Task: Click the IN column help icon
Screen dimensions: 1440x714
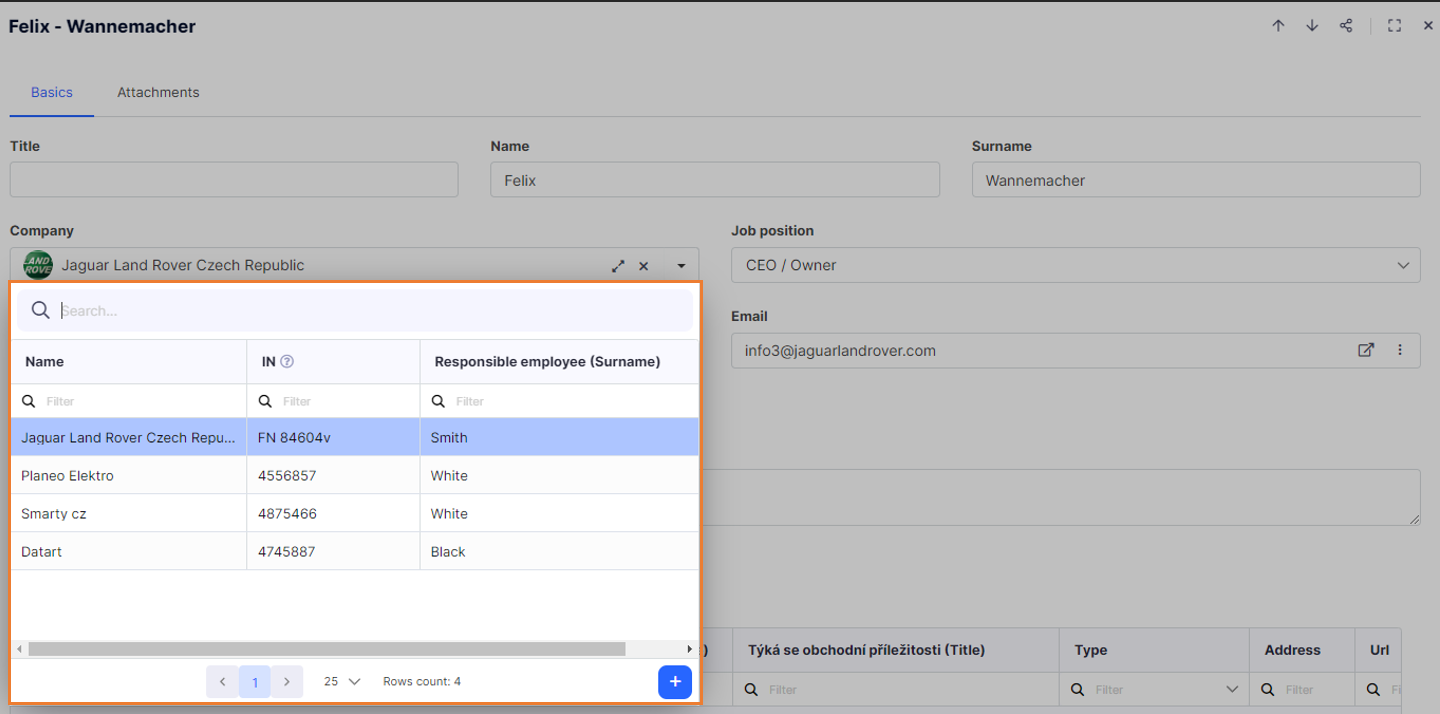Action: [287, 362]
